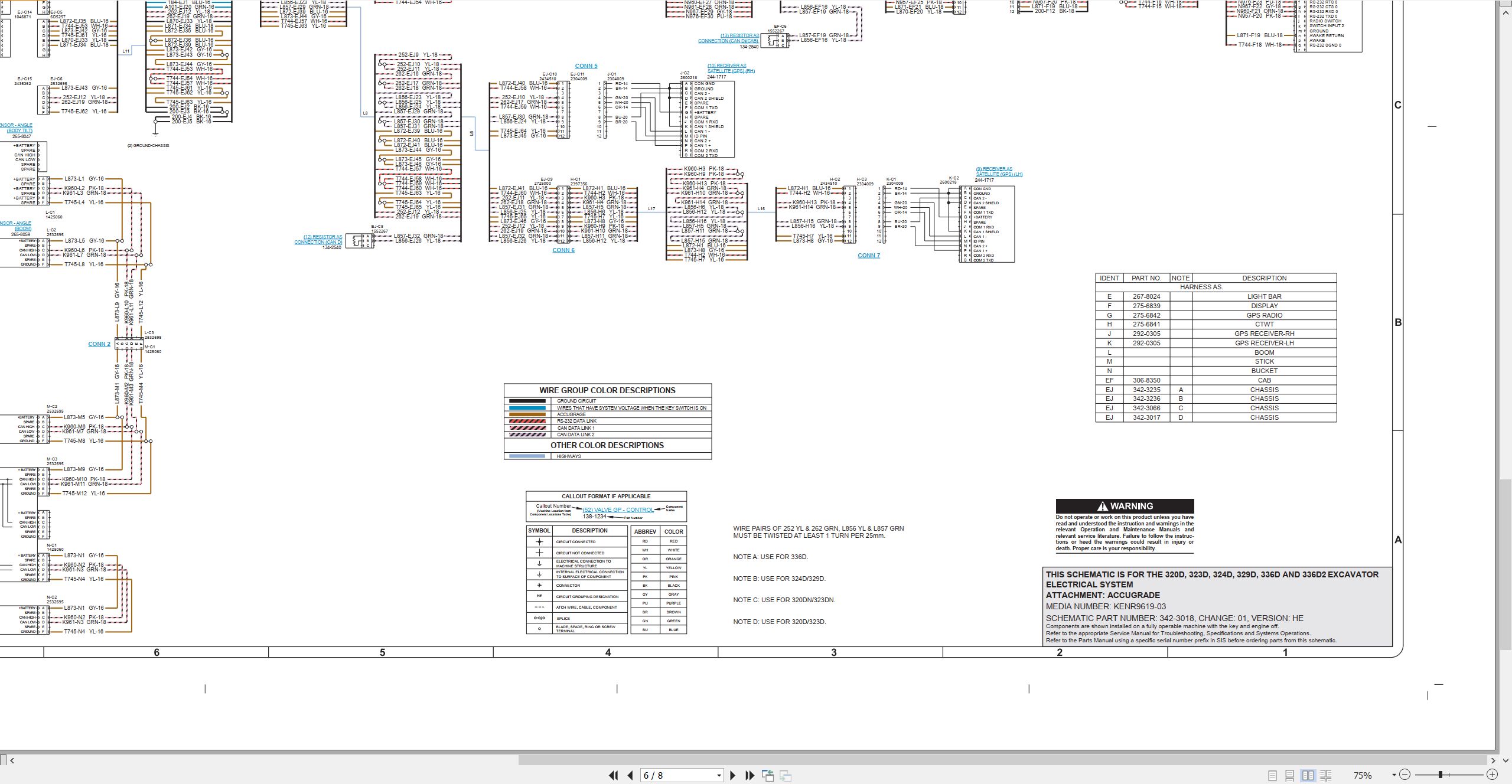
Task: Click the GPS RECEIVER-RH description cell
Action: (1264, 334)
